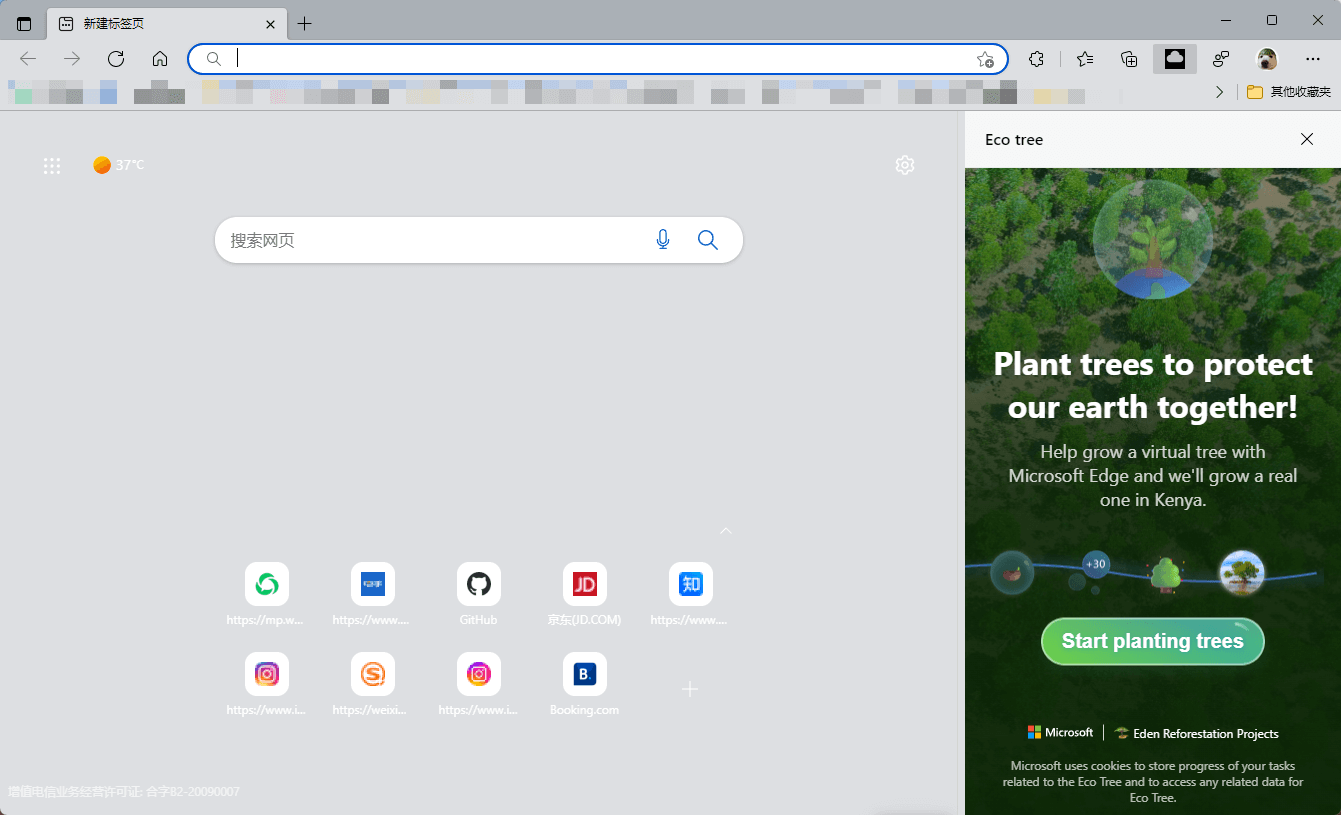
Task: Add this page to favorites
Action: [985, 59]
